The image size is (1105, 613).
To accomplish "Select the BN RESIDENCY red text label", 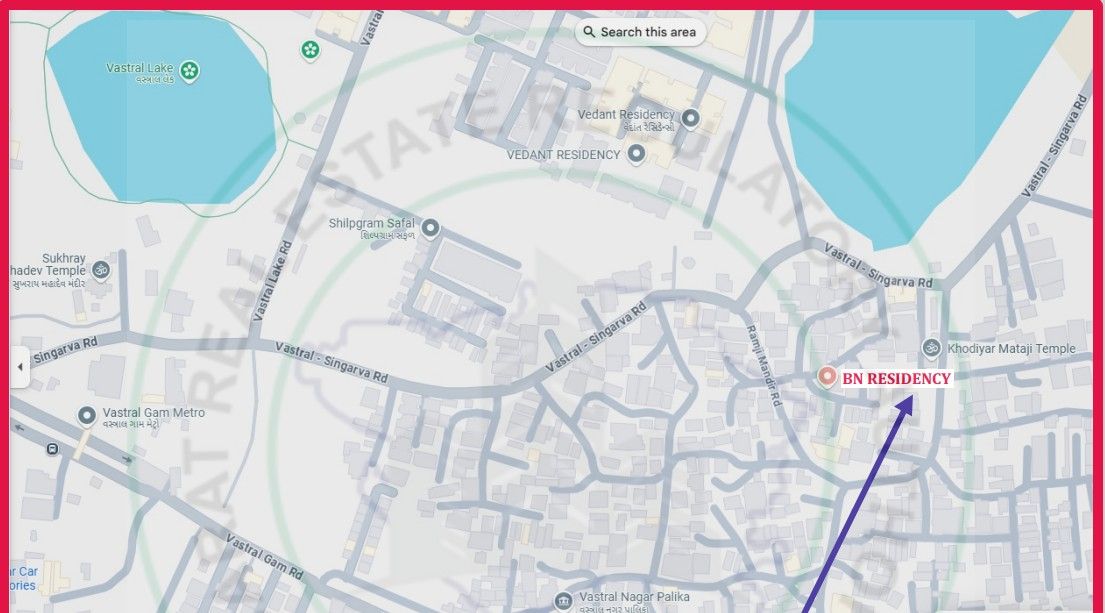I will click(x=896, y=379).
